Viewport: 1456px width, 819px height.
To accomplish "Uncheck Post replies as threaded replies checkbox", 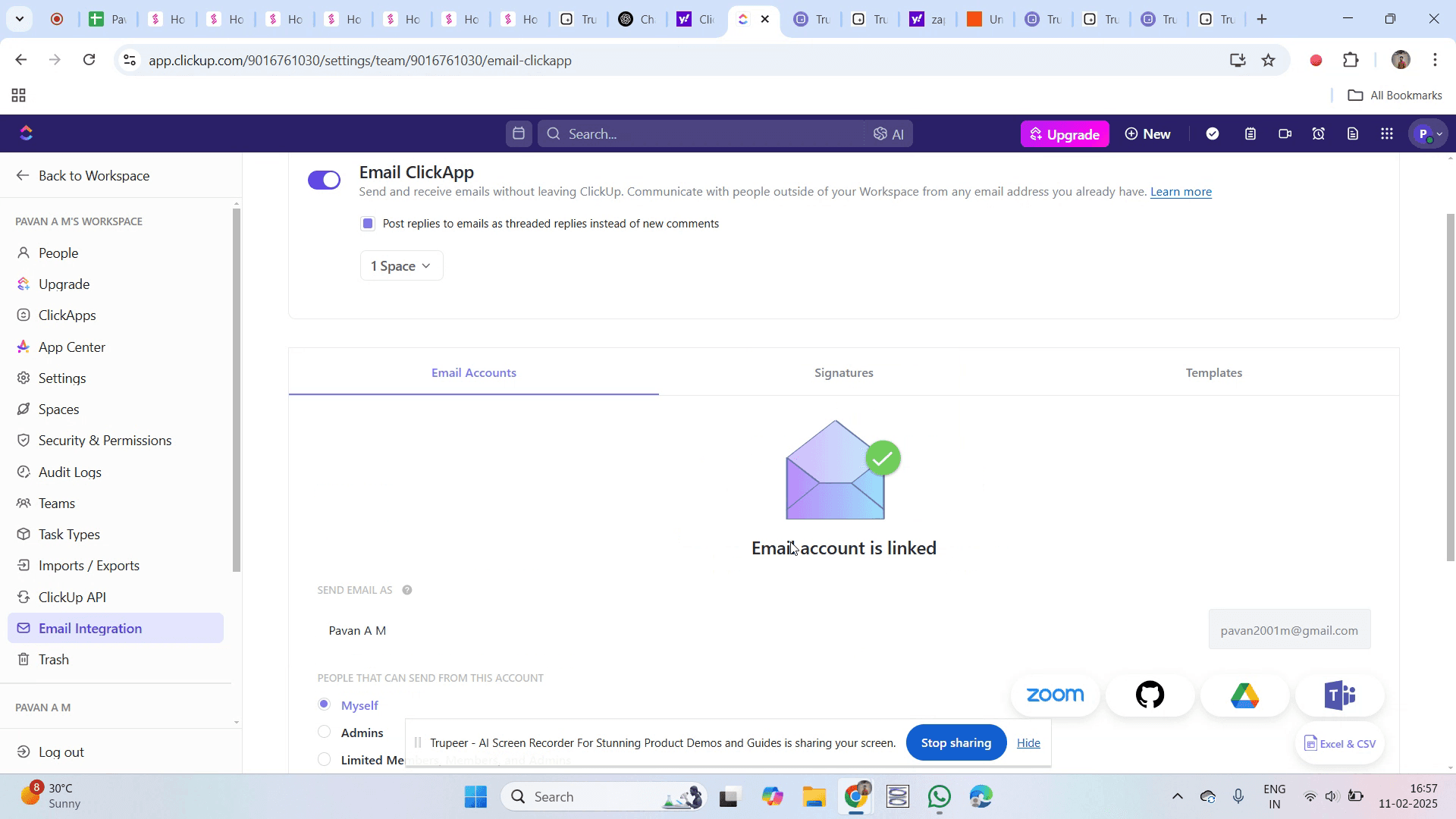I will pos(368,224).
